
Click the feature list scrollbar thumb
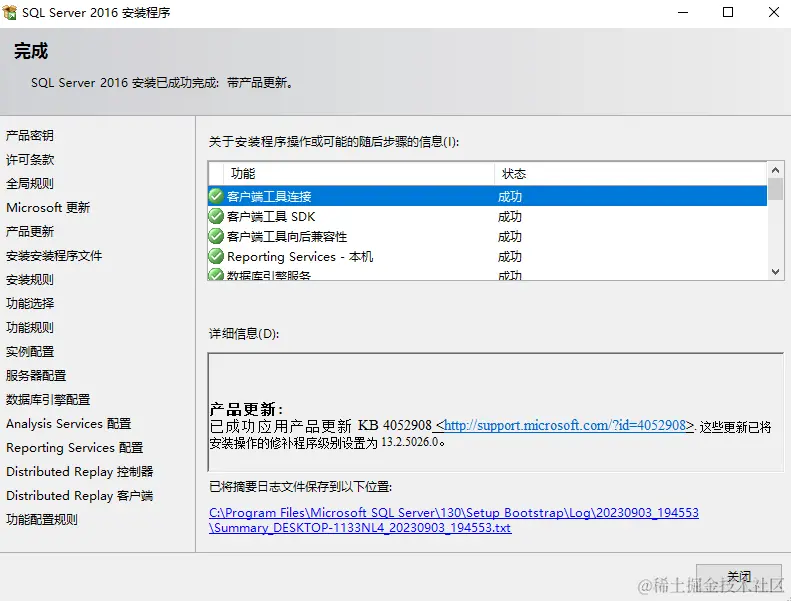tap(775, 189)
